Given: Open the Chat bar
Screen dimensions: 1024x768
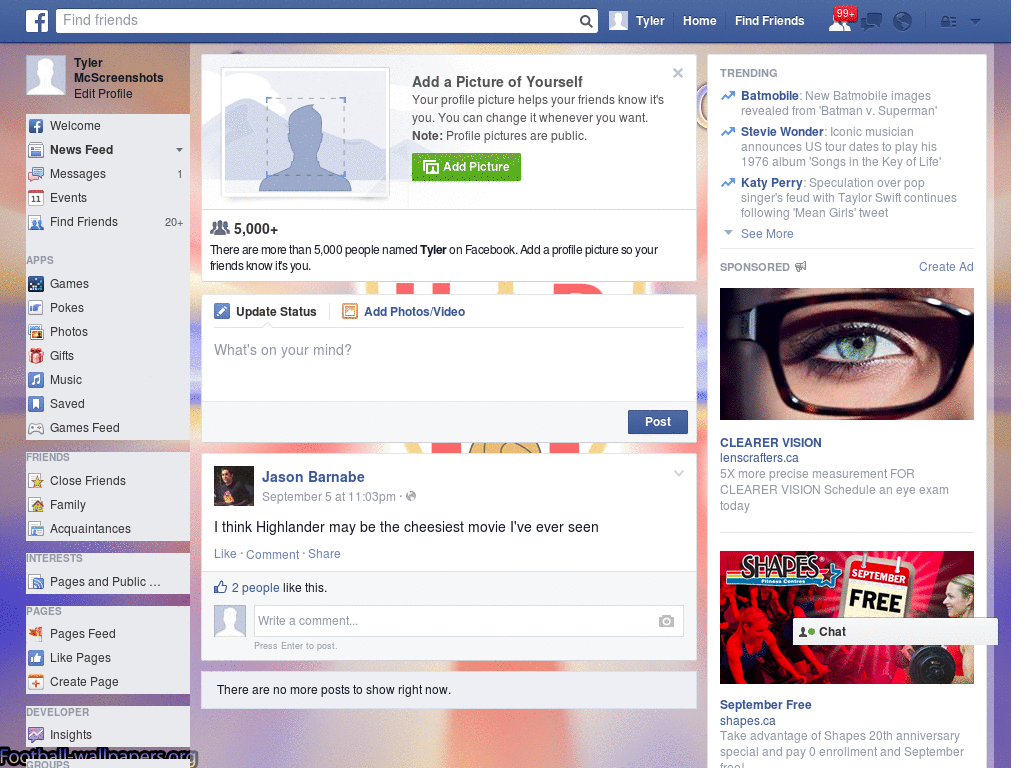Looking at the screenshot, I should tap(895, 632).
